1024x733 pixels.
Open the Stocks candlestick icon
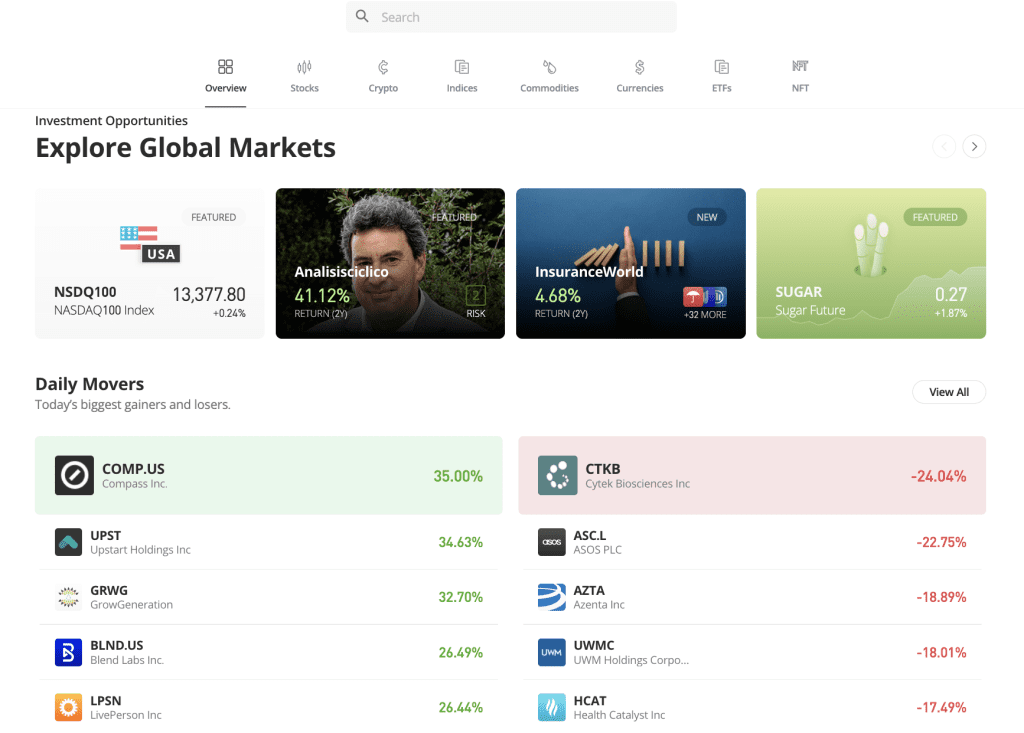click(x=304, y=67)
